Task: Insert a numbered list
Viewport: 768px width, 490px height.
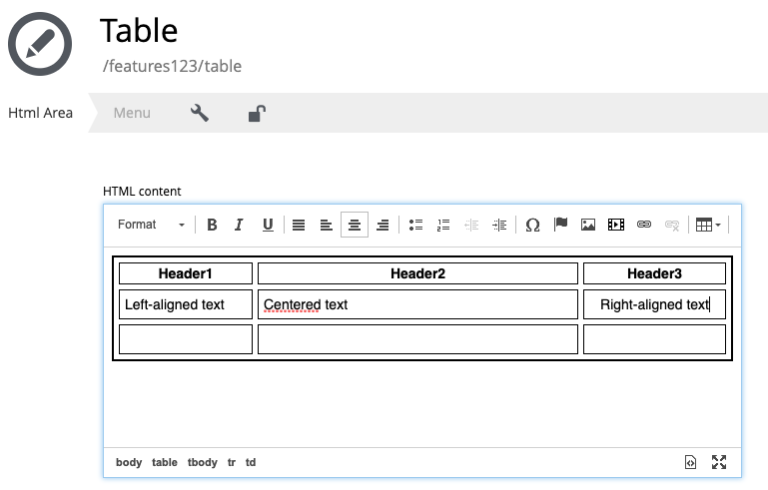Action: coord(443,225)
